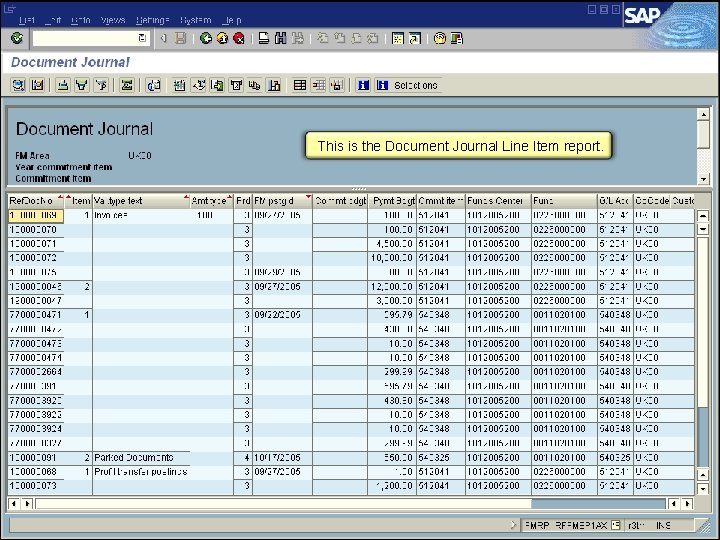Image resolution: width=720 pixels, height=540 pixels.
Task: Click the yellow Exit icon
Action: [x=222, y=39]
